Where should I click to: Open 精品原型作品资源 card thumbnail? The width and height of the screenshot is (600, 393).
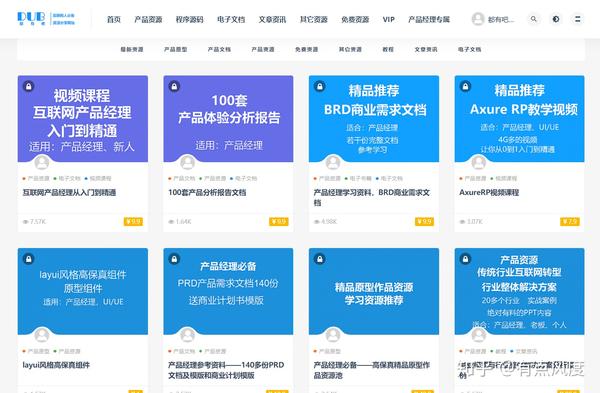374,291
